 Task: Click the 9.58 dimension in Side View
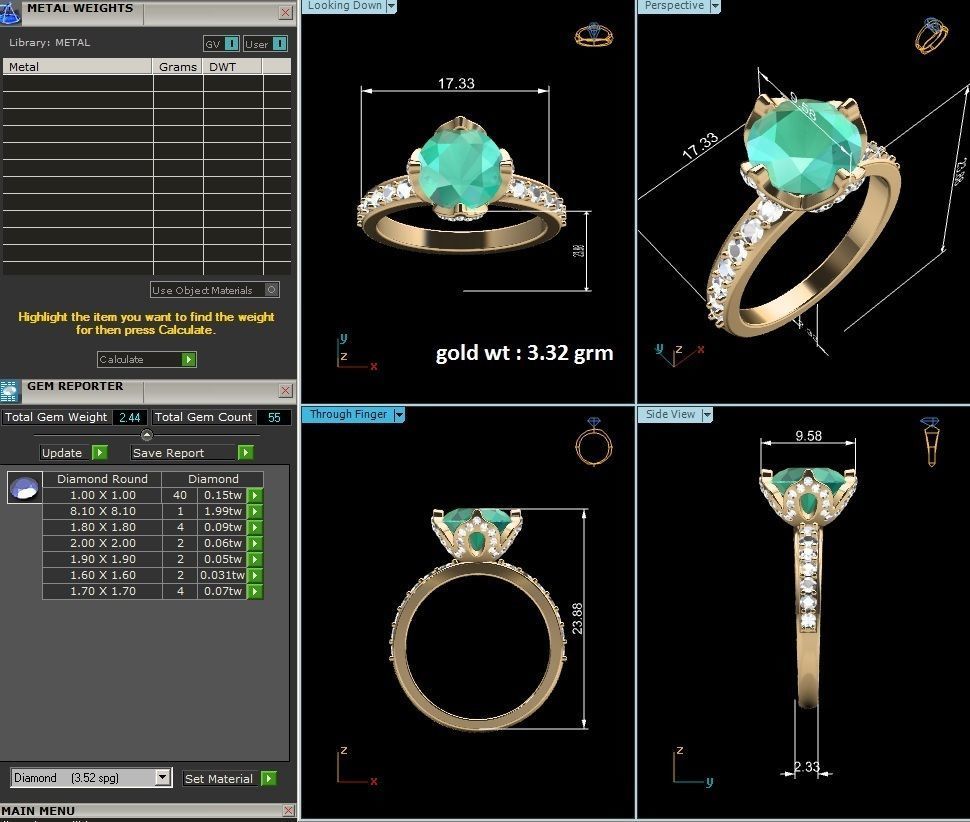click(809, 436)
